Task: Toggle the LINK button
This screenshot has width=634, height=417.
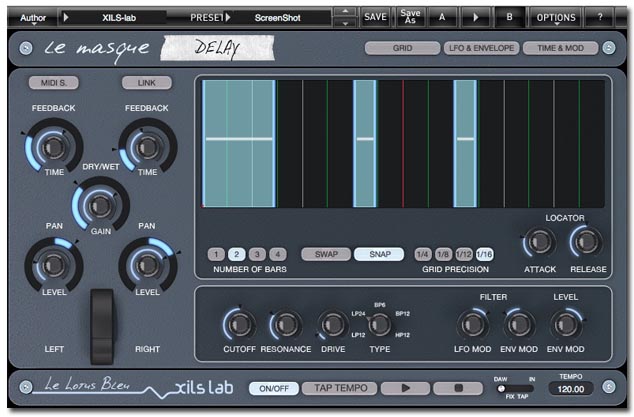Action: 146,83
